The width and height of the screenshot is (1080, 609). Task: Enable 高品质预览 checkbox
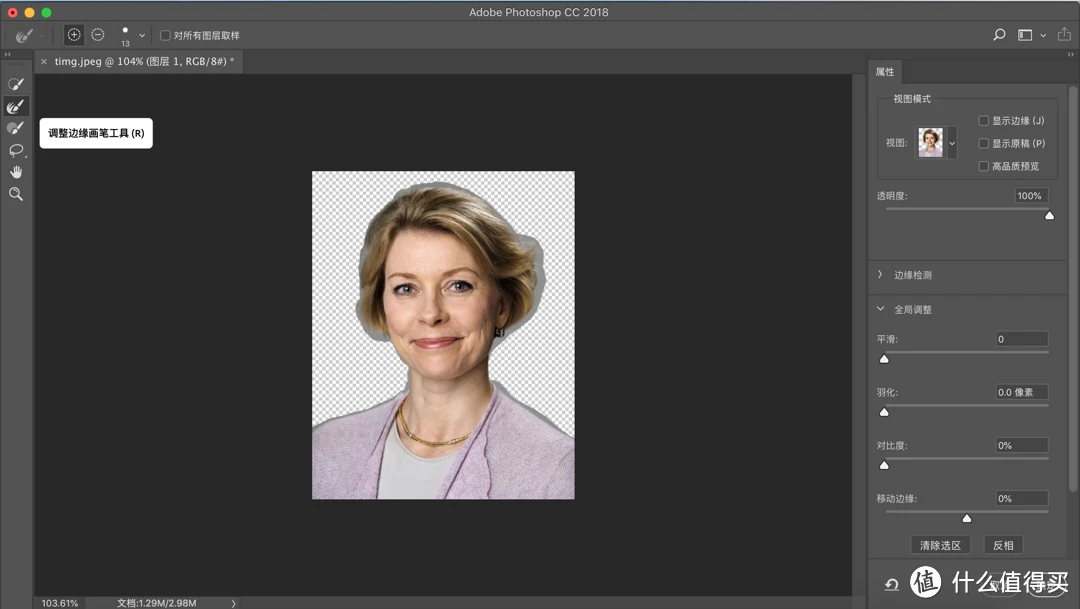click(x=984, y=166)
